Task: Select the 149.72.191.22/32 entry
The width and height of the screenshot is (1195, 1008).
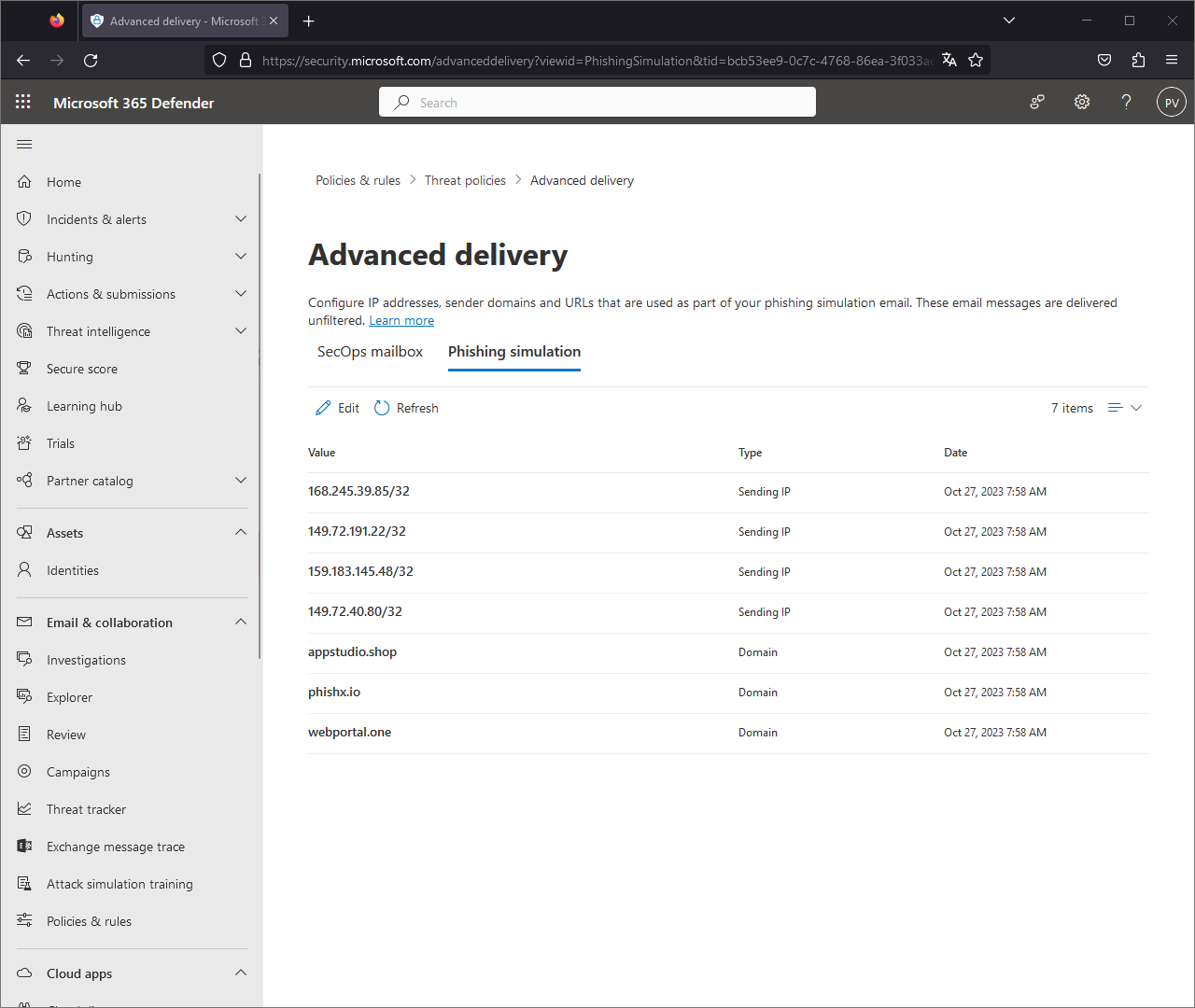Action: click(728, 532)
